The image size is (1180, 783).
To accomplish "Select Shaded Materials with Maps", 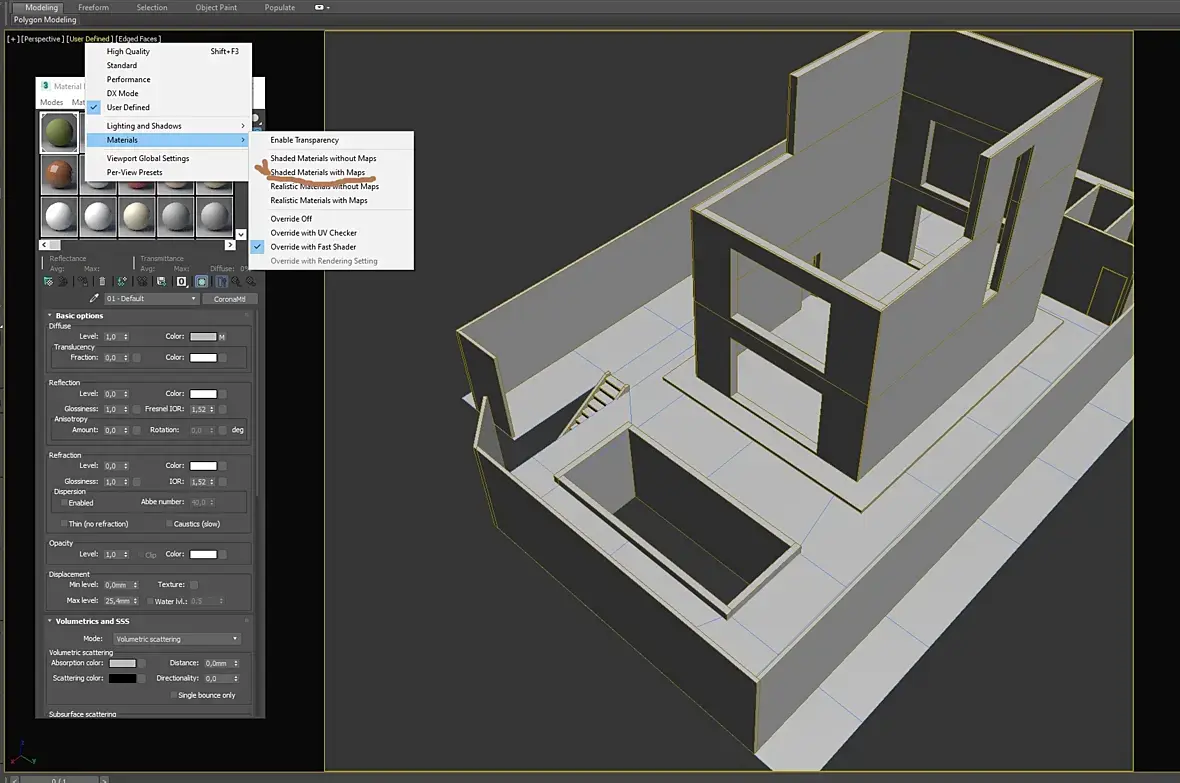I will (x=318, y=172).
